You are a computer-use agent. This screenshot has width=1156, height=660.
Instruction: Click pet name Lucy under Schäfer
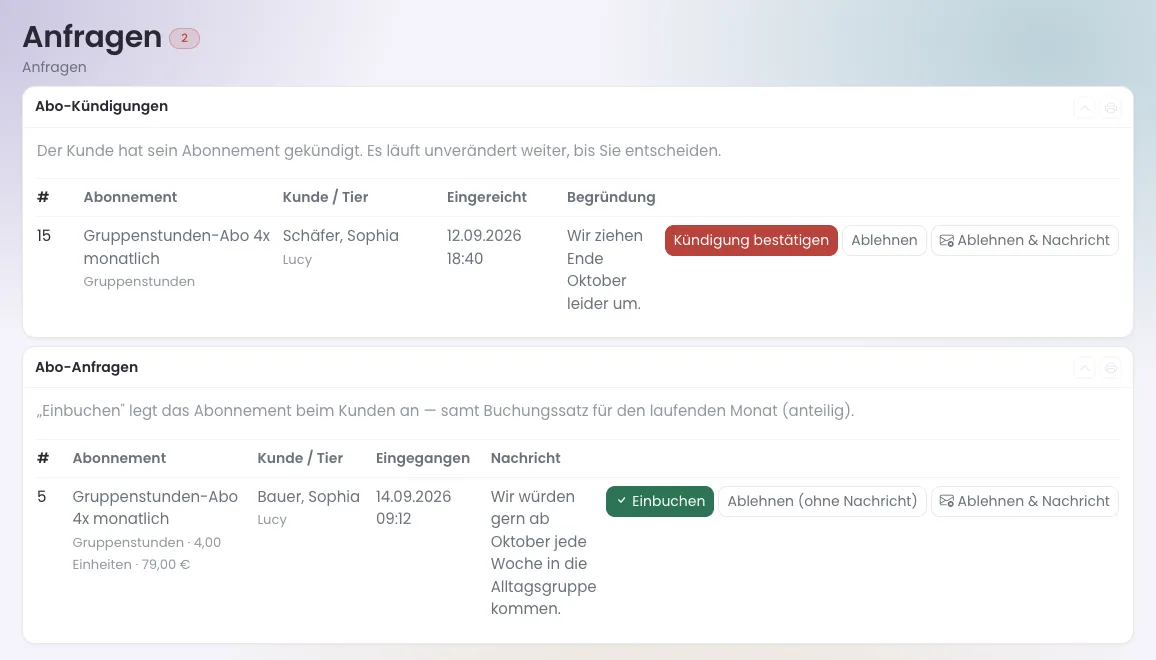(297, 260)
